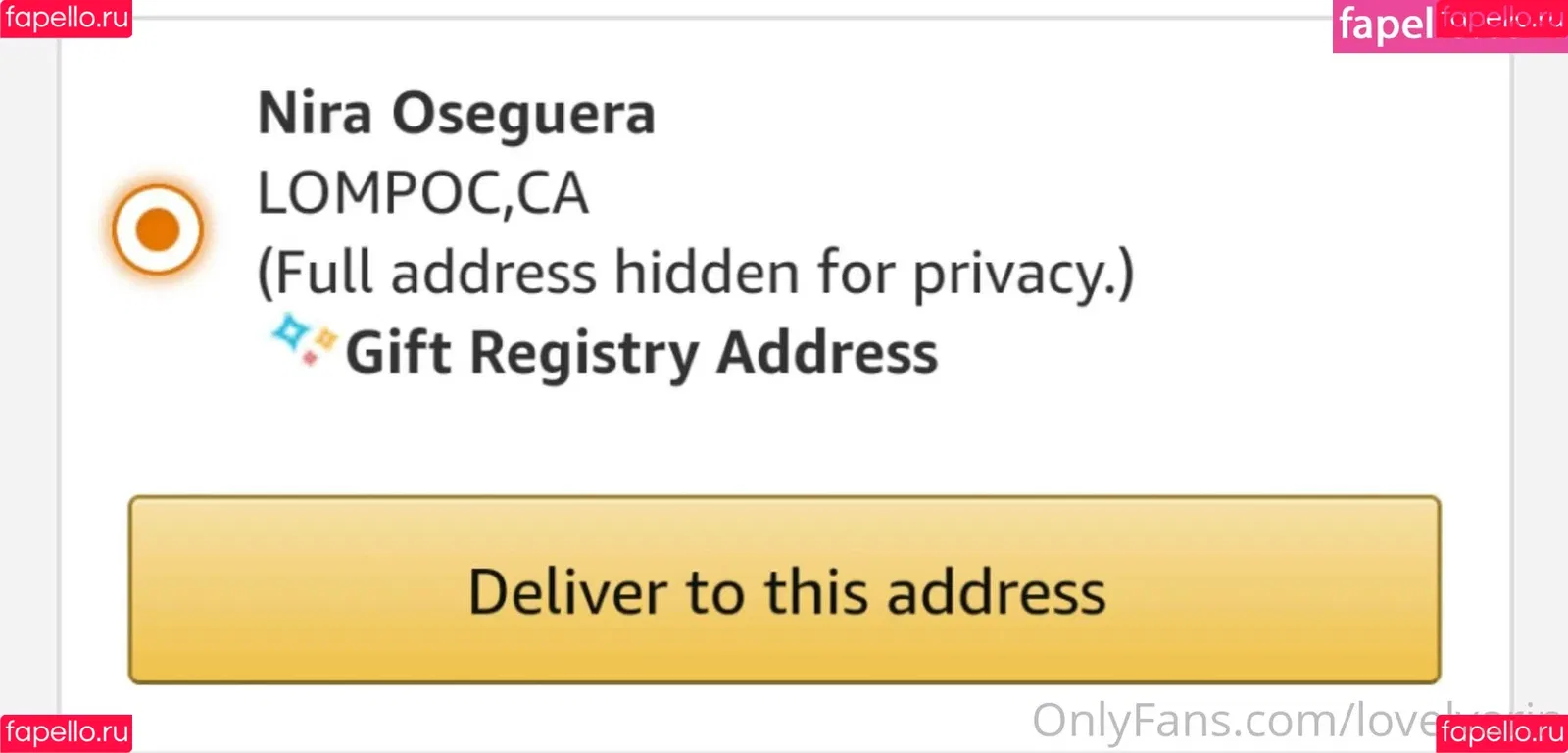
Task: Click the Gift Registry Address label
Action: [x=641, y=353]
